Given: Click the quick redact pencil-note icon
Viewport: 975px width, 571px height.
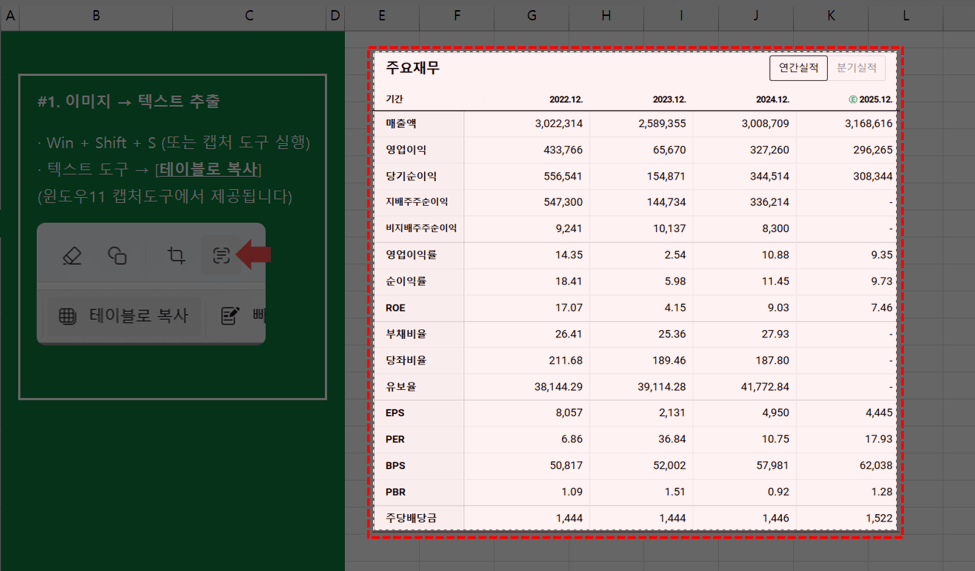Looking at the screenshot, I should click(x=230, y=315).
